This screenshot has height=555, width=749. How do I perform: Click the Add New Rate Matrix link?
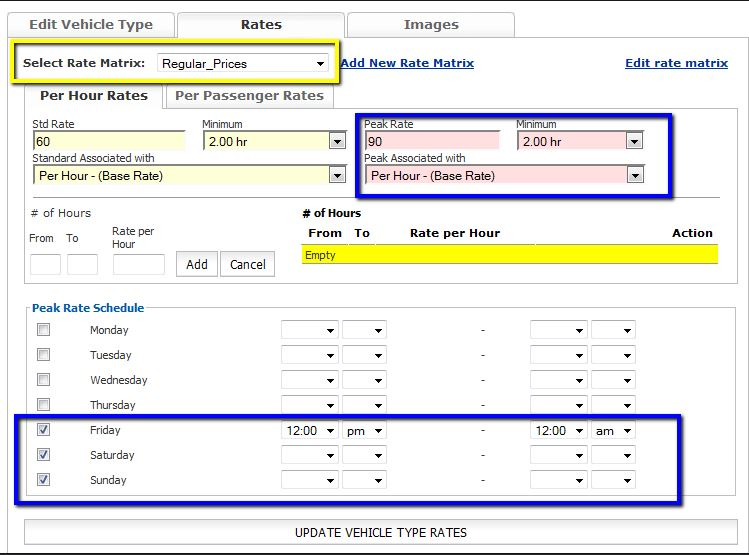[407, 63]
